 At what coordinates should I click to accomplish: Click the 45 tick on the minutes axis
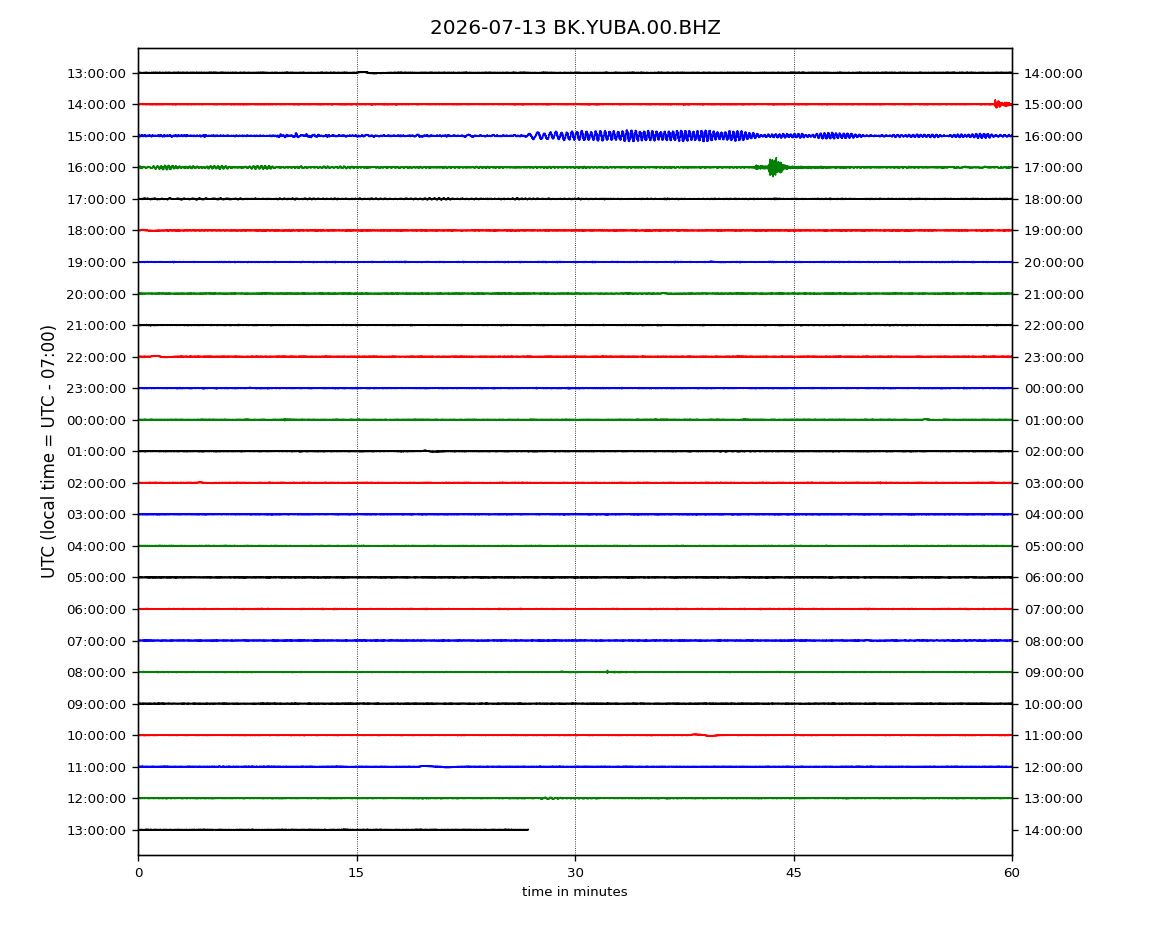coord(794,872)
